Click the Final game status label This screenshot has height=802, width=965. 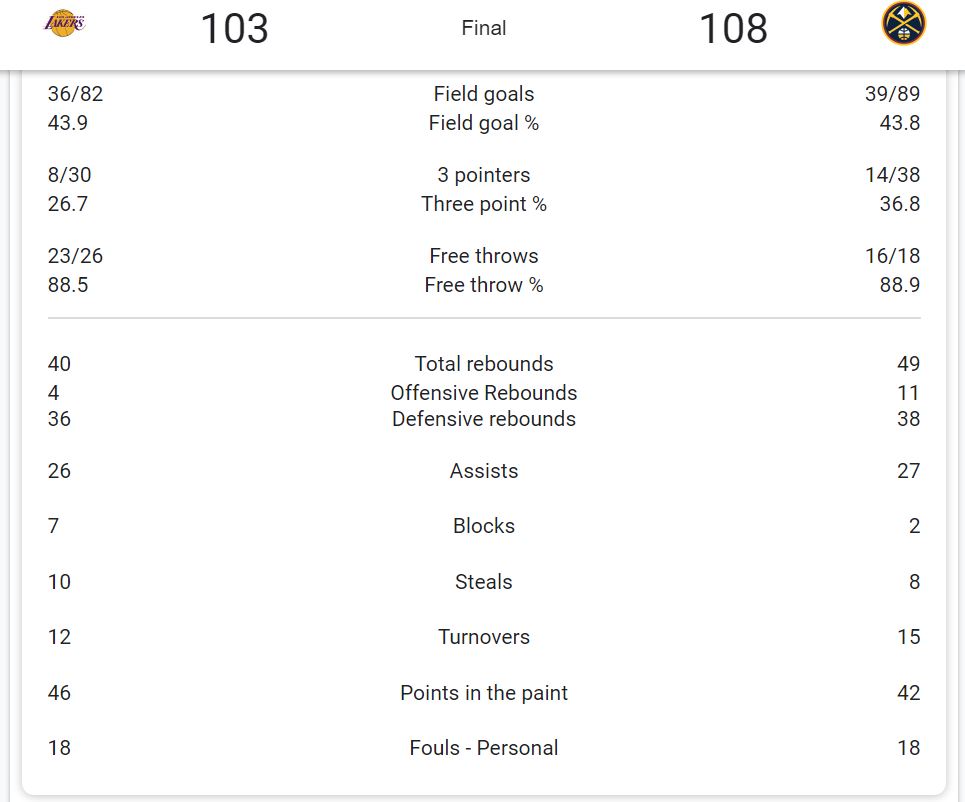[x=484, y=28]
